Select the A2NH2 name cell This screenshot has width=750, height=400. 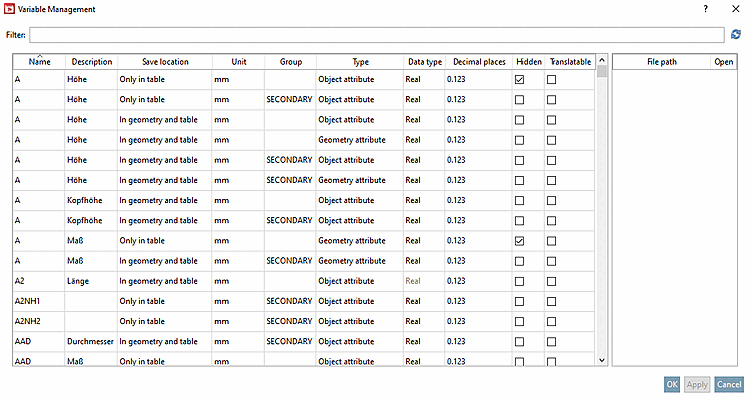click(x=39, y=322)
